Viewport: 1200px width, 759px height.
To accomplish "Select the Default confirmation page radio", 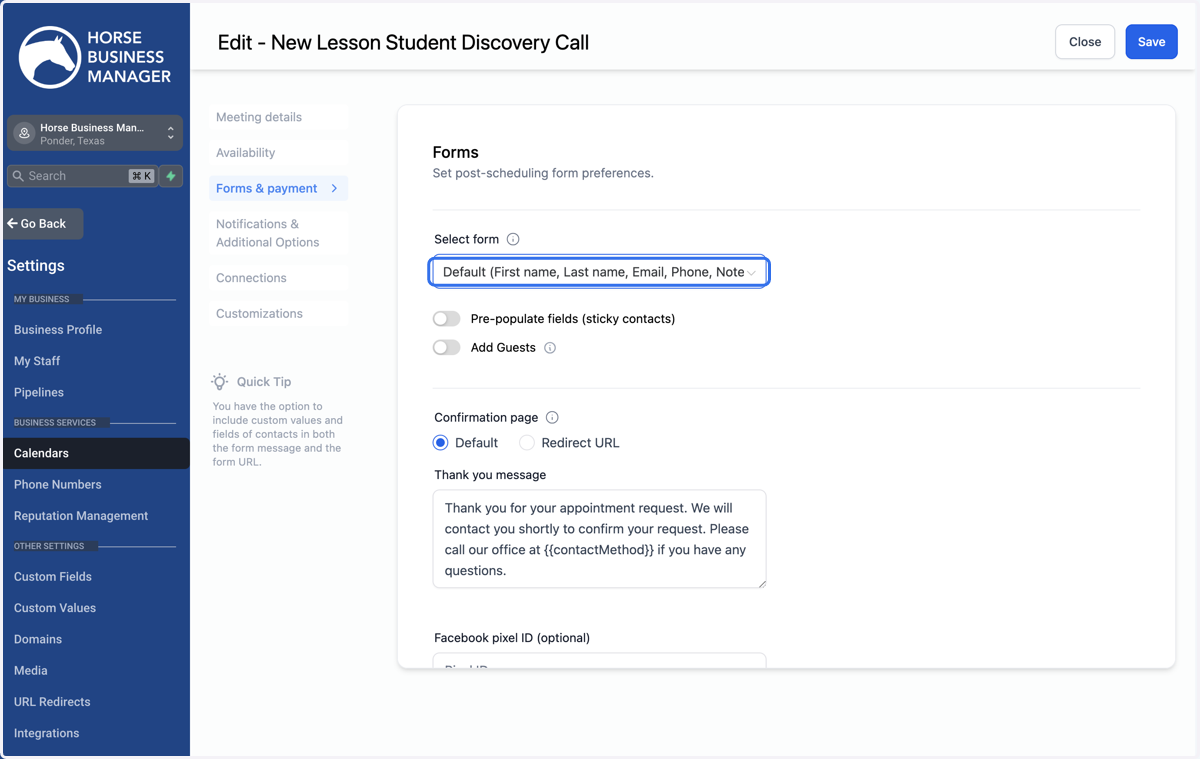I will click(x=441, y=443).
